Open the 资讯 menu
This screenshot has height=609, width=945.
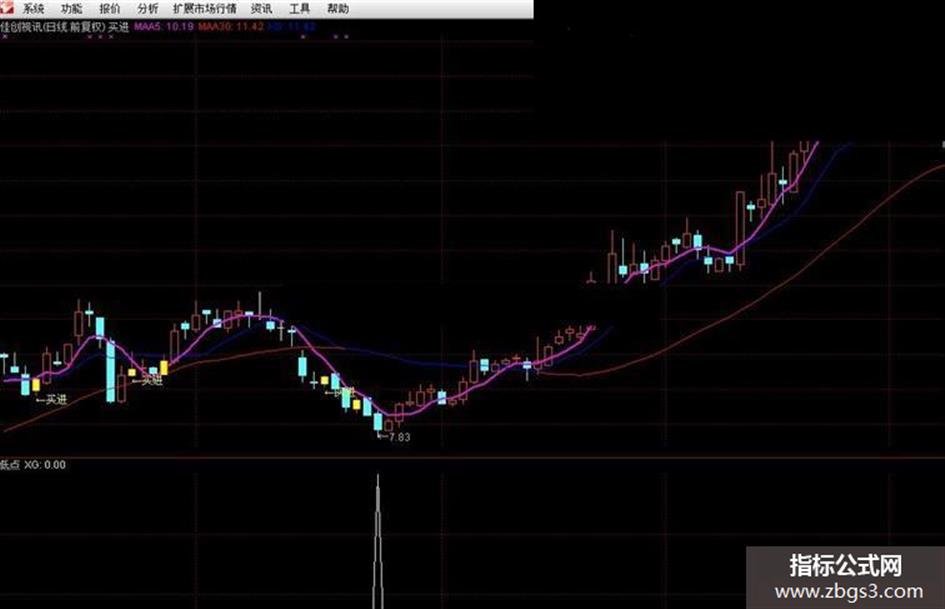[x=262, y=8]
